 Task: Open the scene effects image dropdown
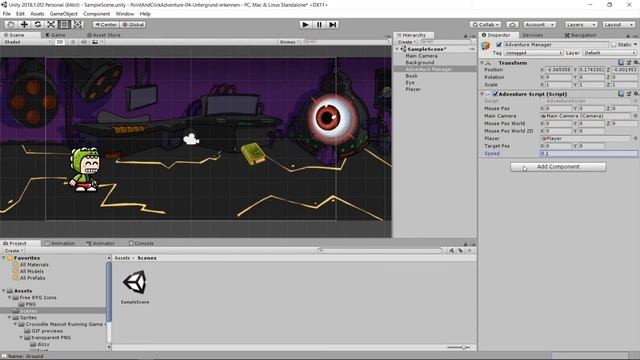pos(97,42)
